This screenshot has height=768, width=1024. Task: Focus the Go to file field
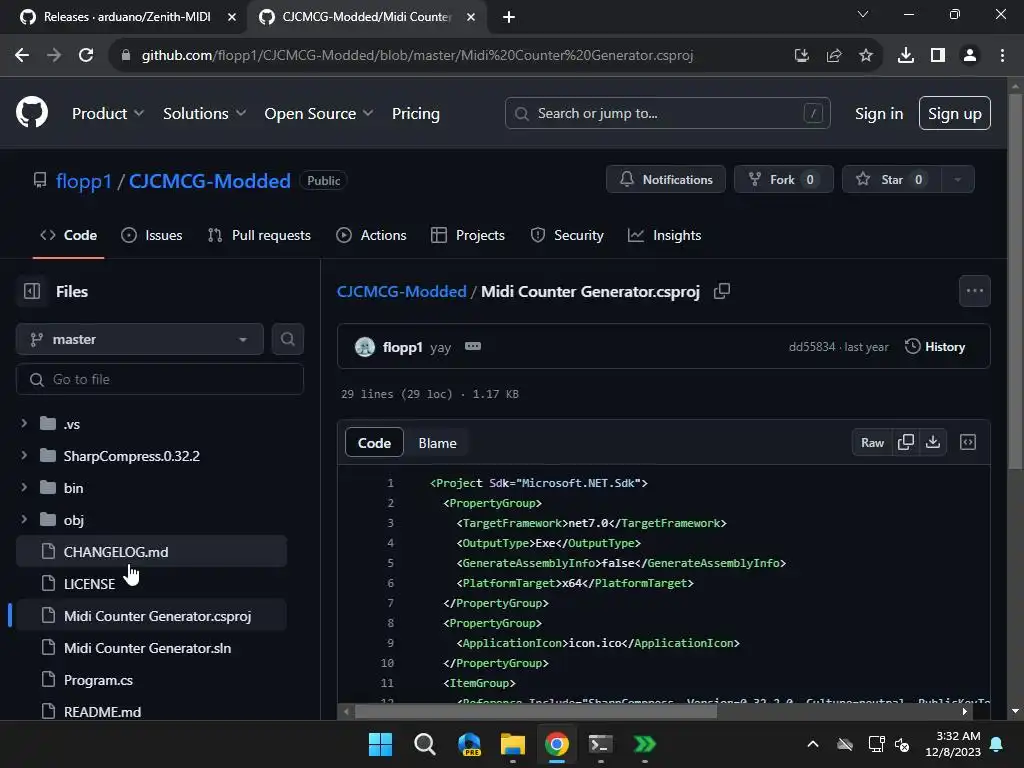pyautogui.click(x=159, y=379)
